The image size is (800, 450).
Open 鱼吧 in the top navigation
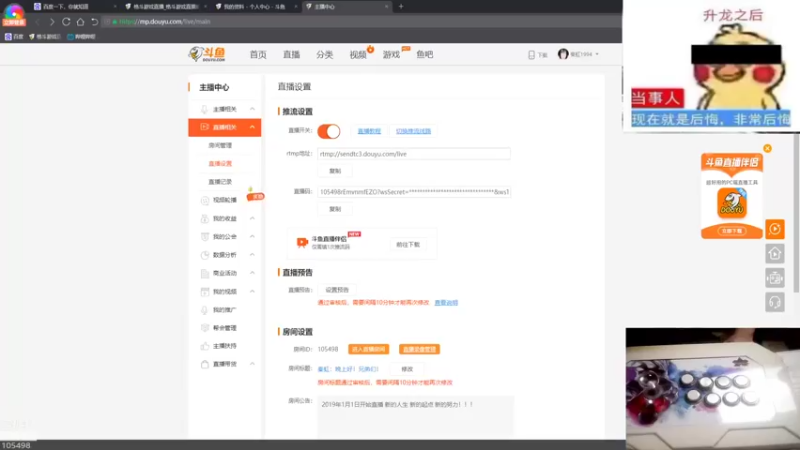click(424, 55)
